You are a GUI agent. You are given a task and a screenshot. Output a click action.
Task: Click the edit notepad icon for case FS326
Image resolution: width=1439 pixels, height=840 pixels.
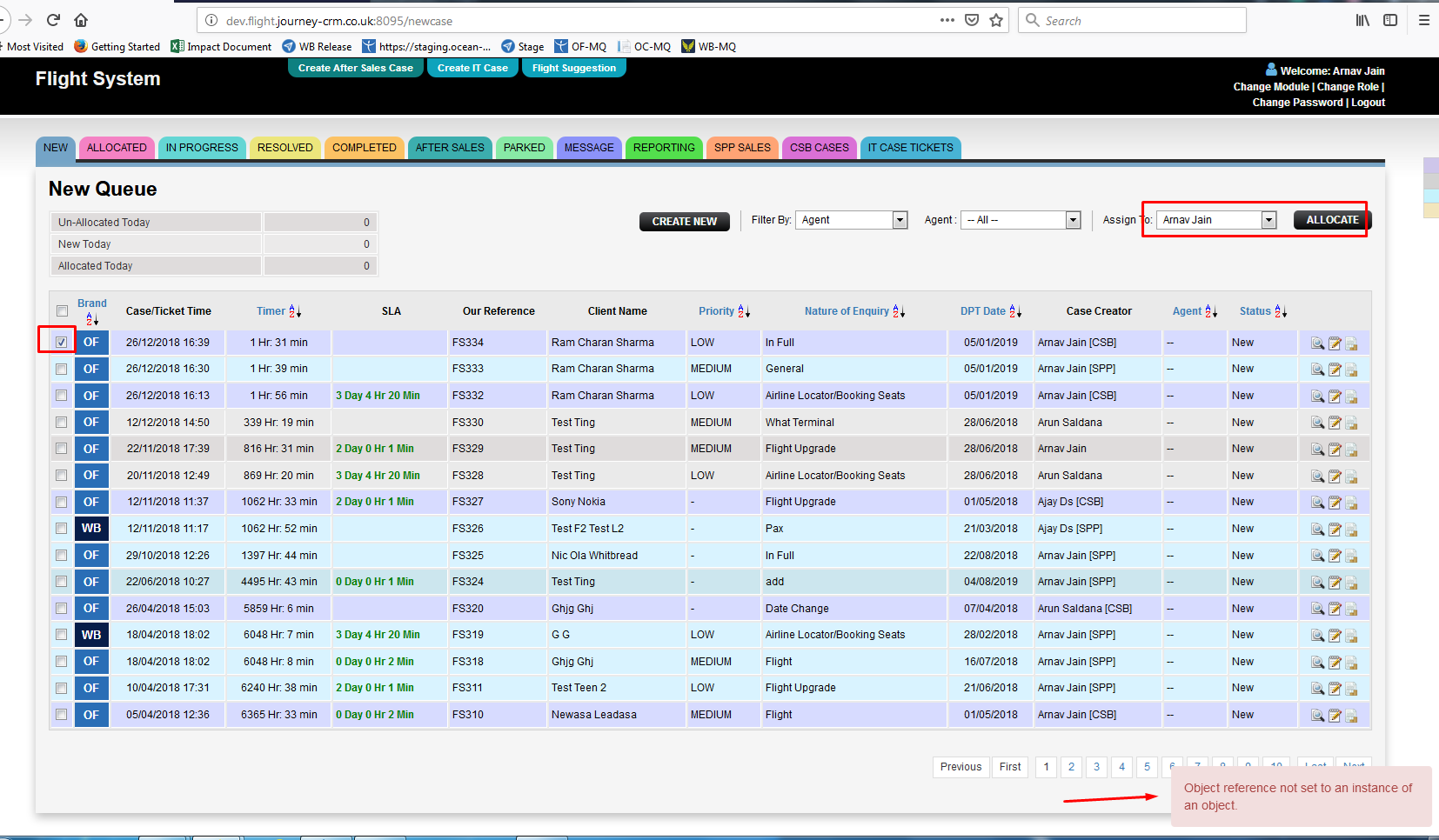point(1335,530)
